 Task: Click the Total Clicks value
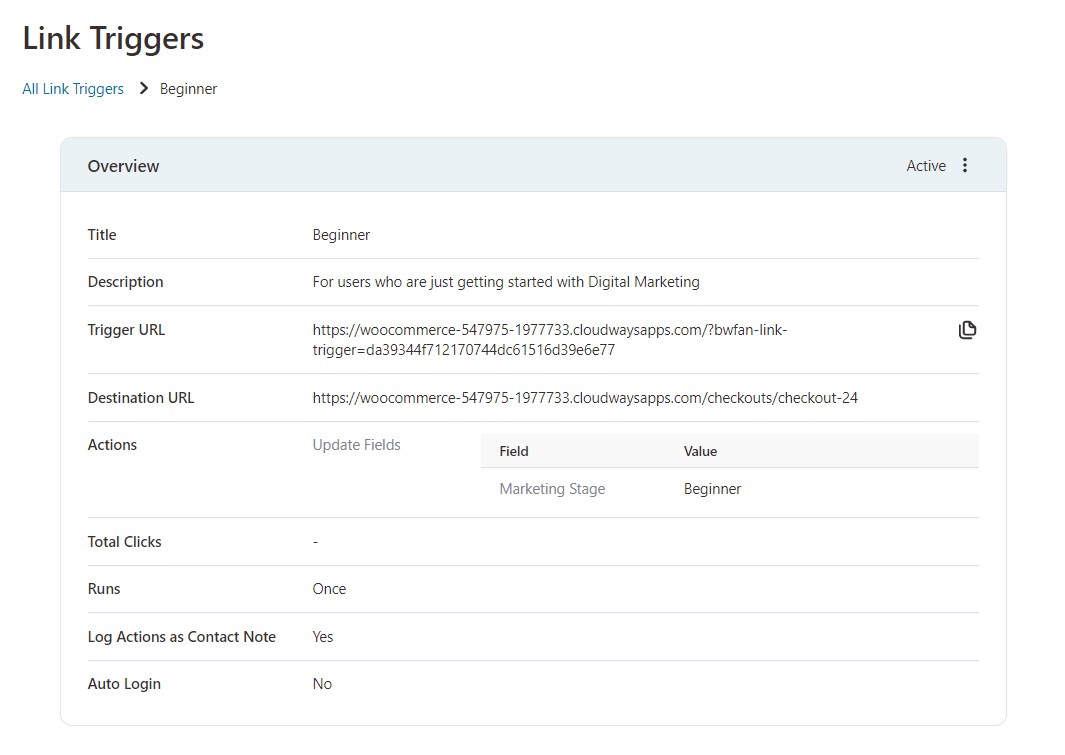[315, 541]
